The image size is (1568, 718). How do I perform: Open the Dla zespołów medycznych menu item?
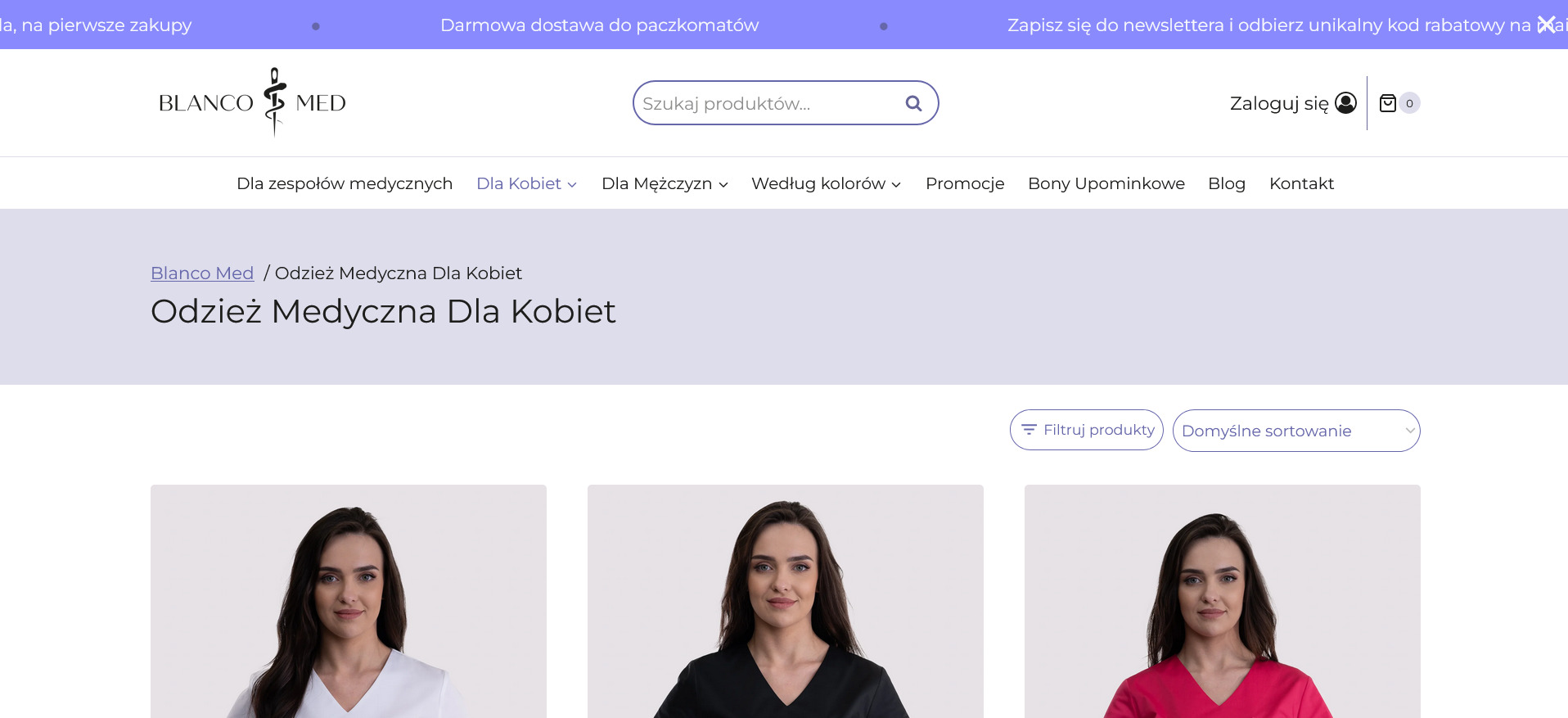[x=345, y=183]
